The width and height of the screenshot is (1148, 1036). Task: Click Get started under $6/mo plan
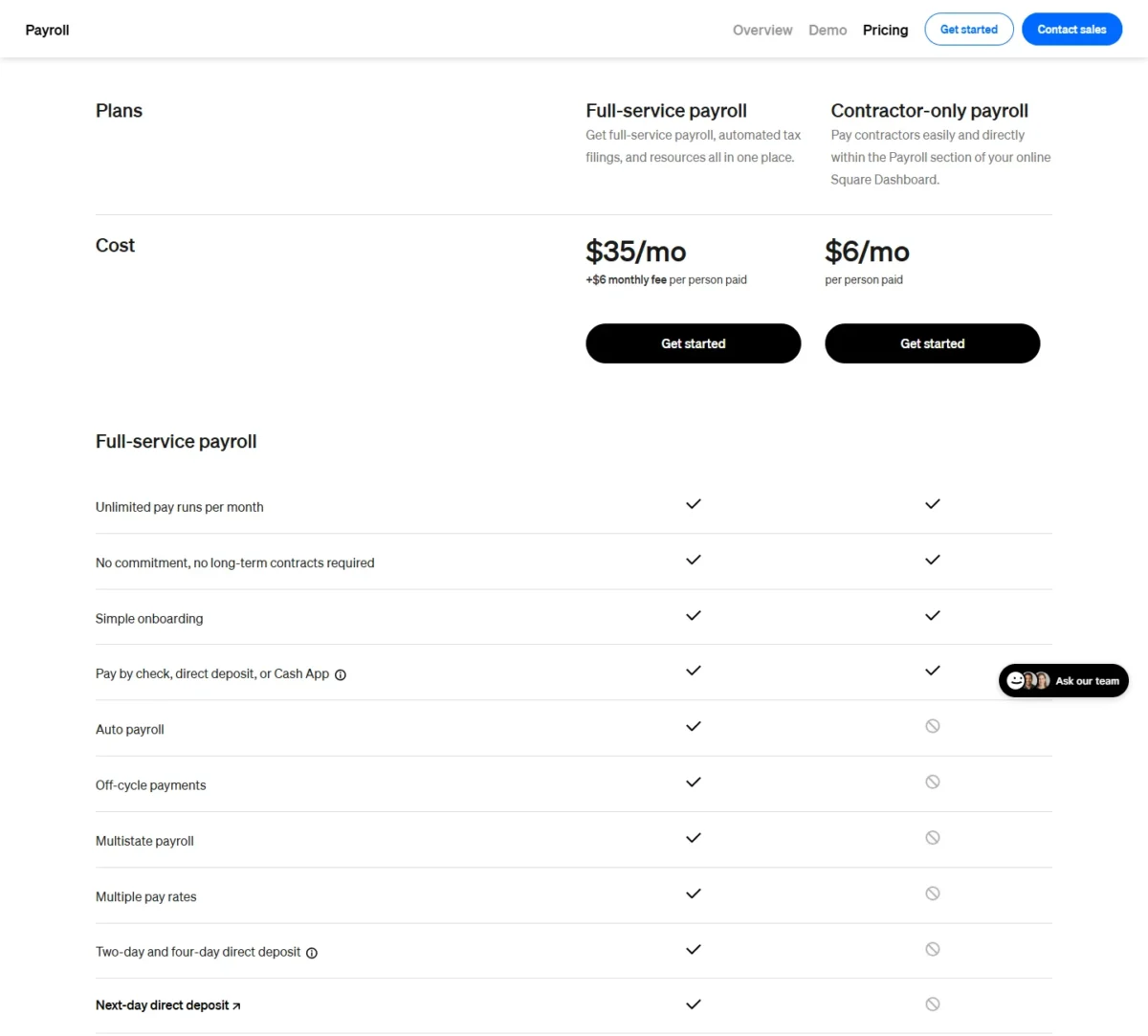tap(933, 343)
